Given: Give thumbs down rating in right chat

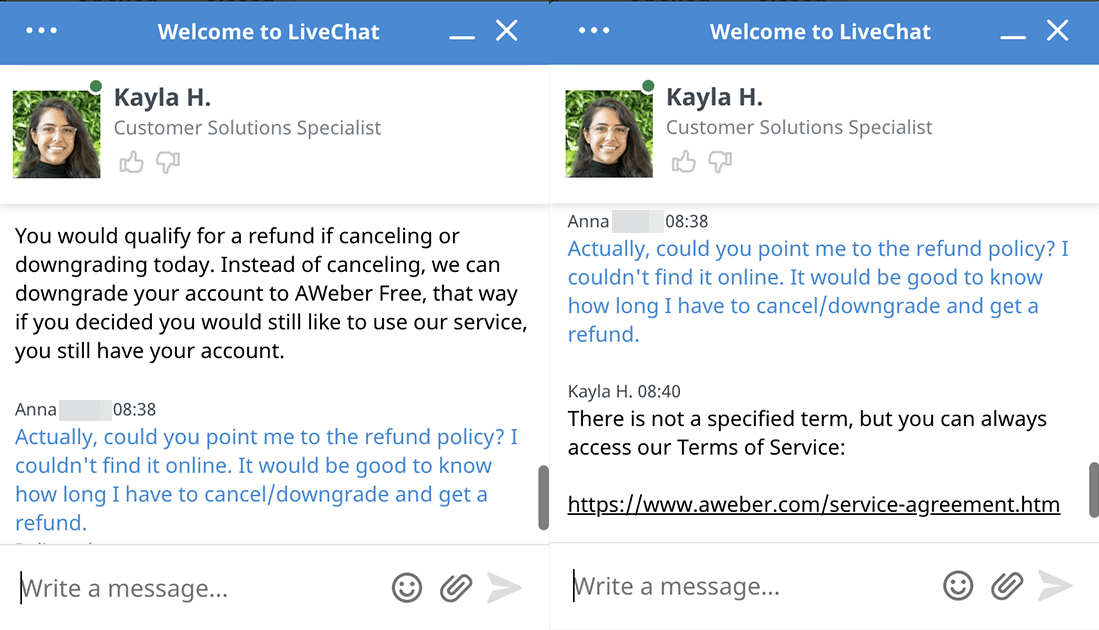Looking at the screenshot, I should click(721, 162).
